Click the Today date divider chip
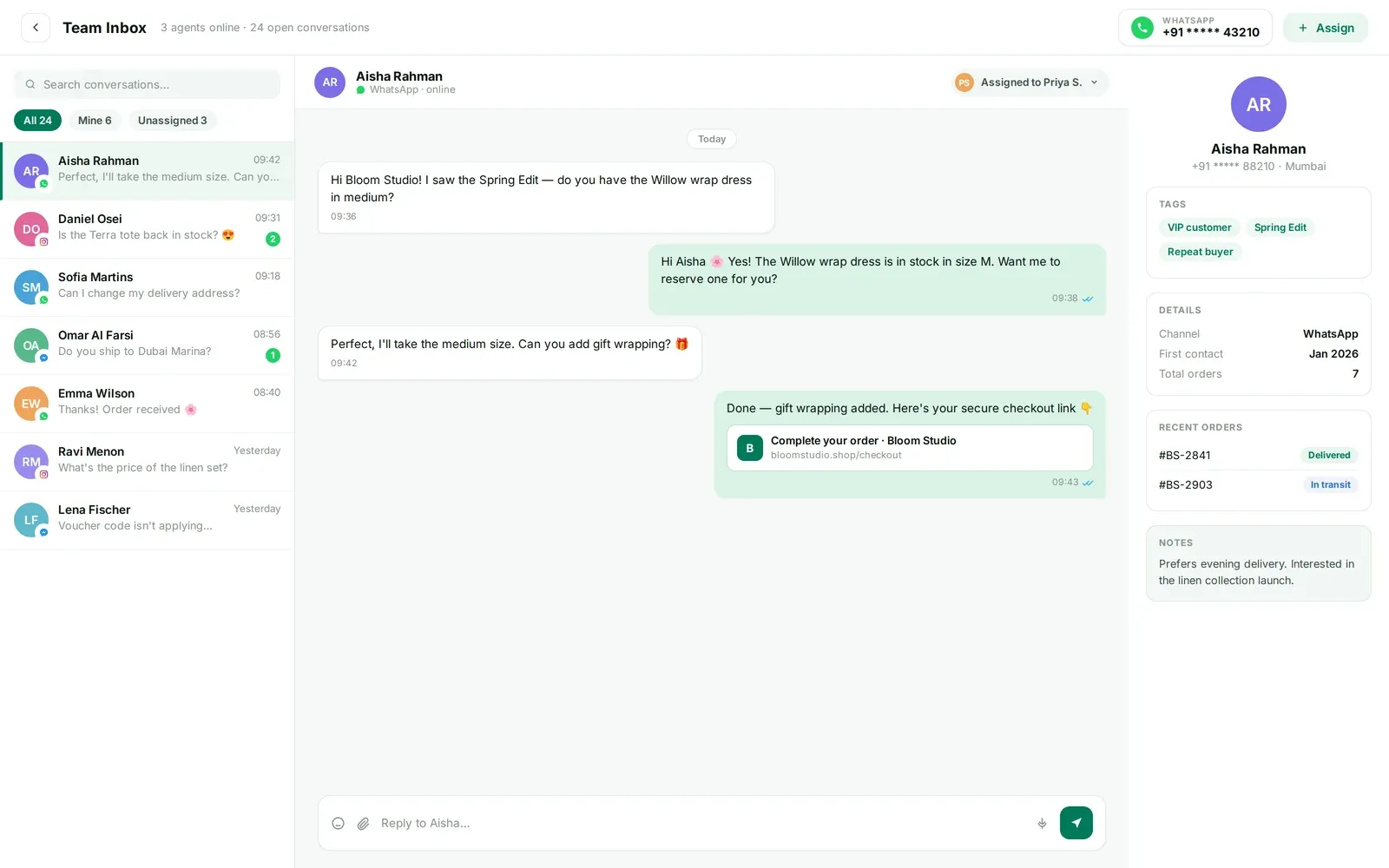Image resolution: width=1389 pixels, height=868 pixels. 712,139
